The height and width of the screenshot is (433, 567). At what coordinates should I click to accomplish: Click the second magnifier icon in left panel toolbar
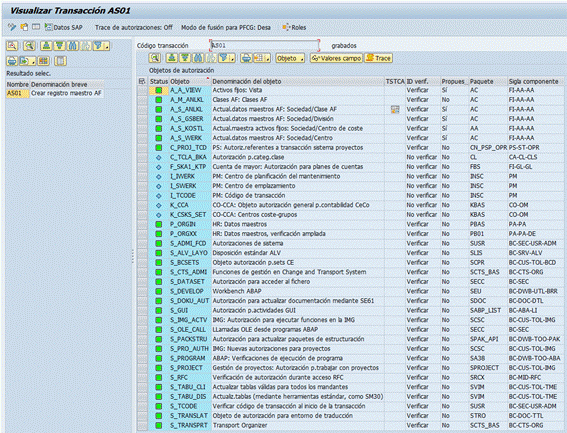(x=29, y=46)
